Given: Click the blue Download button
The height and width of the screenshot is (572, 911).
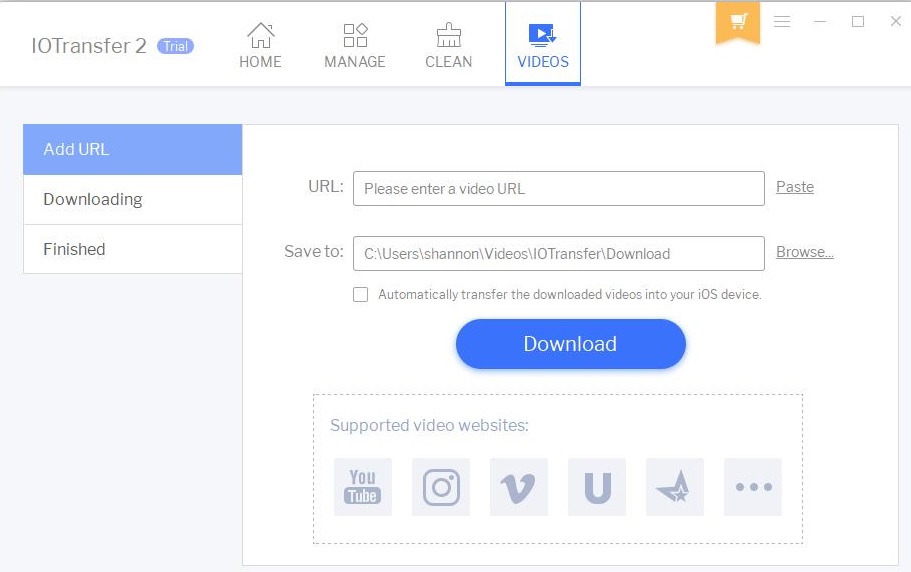Looking at the screenshot, I should click(571, 344).
